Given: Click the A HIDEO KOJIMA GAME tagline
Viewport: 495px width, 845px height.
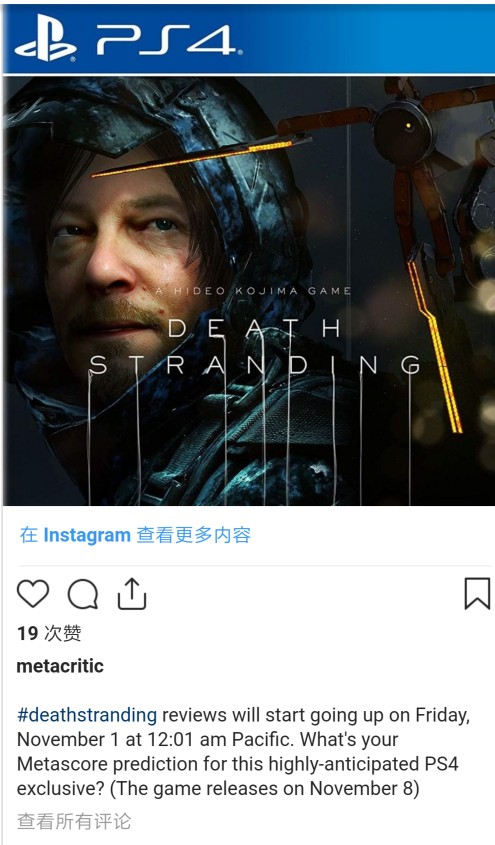Looking at the screenshot, I should (253, 291).
